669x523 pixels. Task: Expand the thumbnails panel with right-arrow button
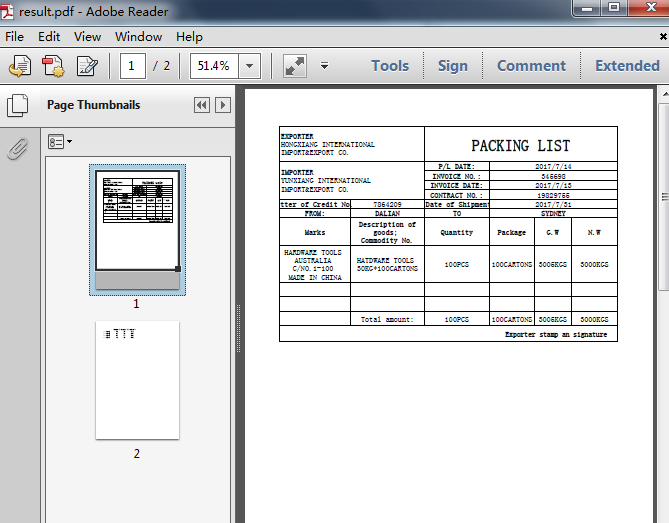[x=223, y=105]
